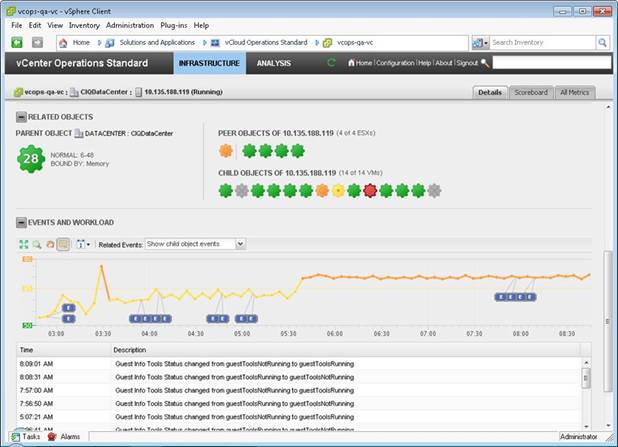Click the Solutions and Applications breadcrumb icon
Viewport: 618px width, 447px height.
point(110,43)
